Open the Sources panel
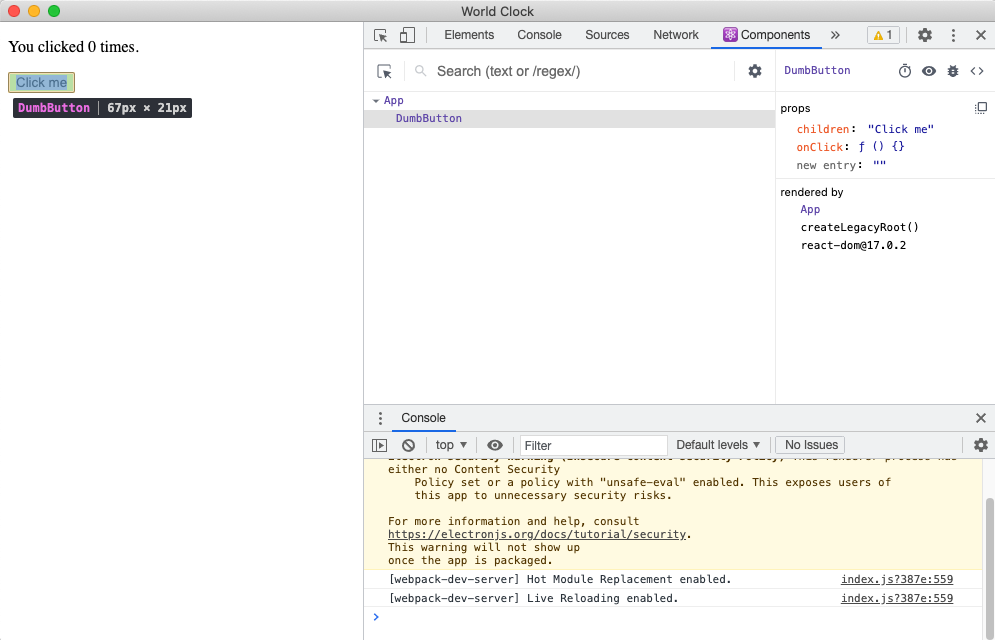 click(606, 35)
